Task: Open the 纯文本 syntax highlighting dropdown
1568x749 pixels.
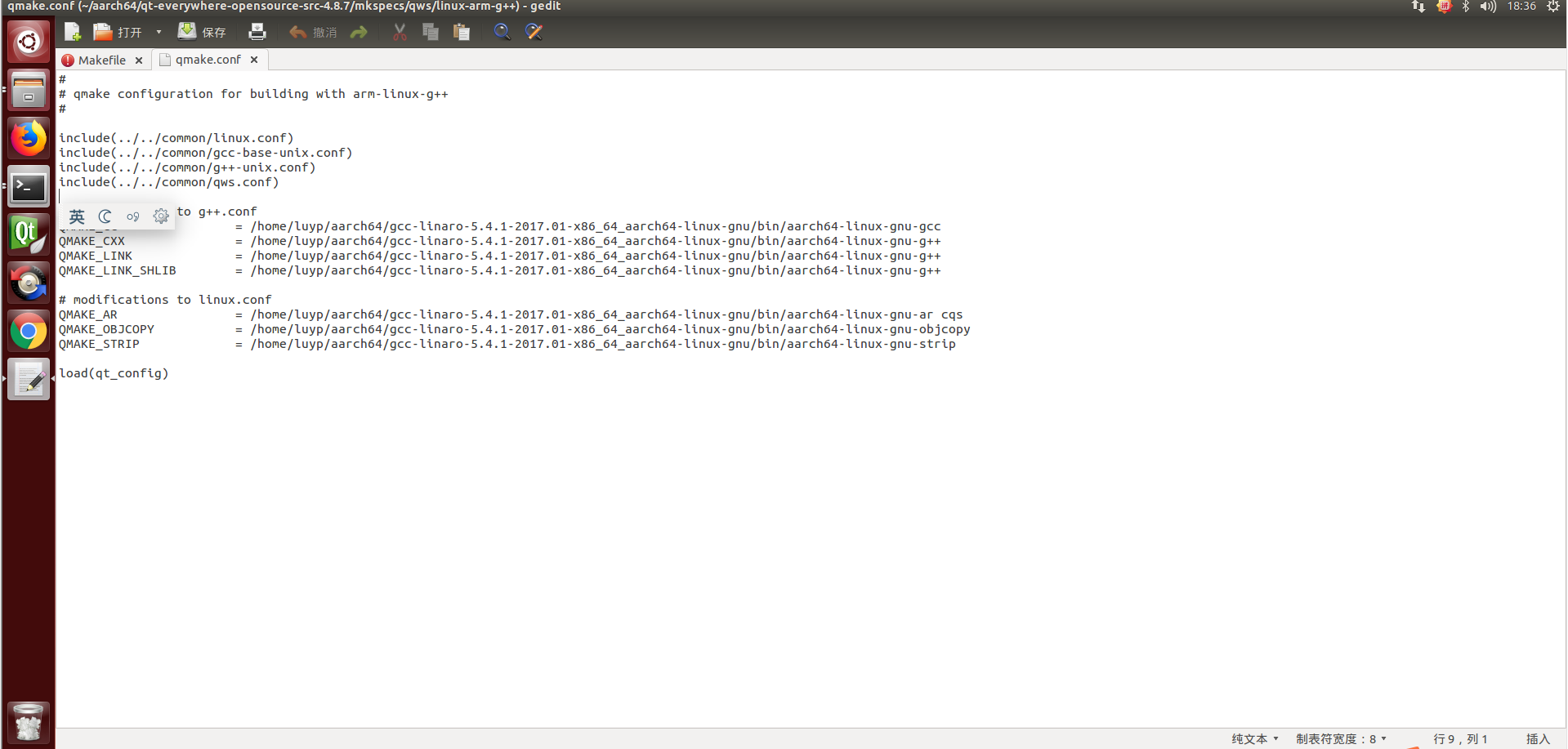Action: [x=1255, y=738]
